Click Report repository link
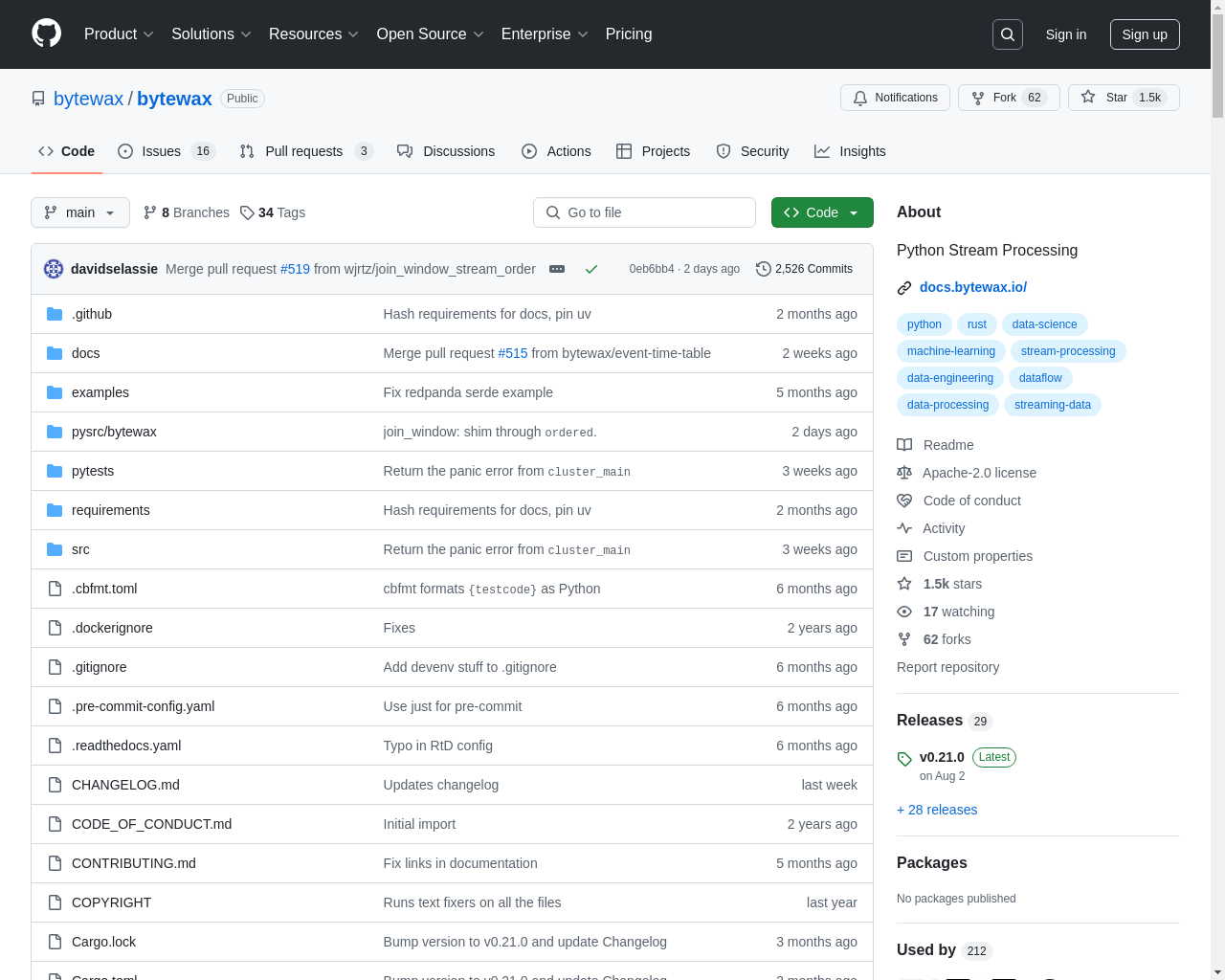This screenshot has height=980, width=1225. (x=947, y=667)
